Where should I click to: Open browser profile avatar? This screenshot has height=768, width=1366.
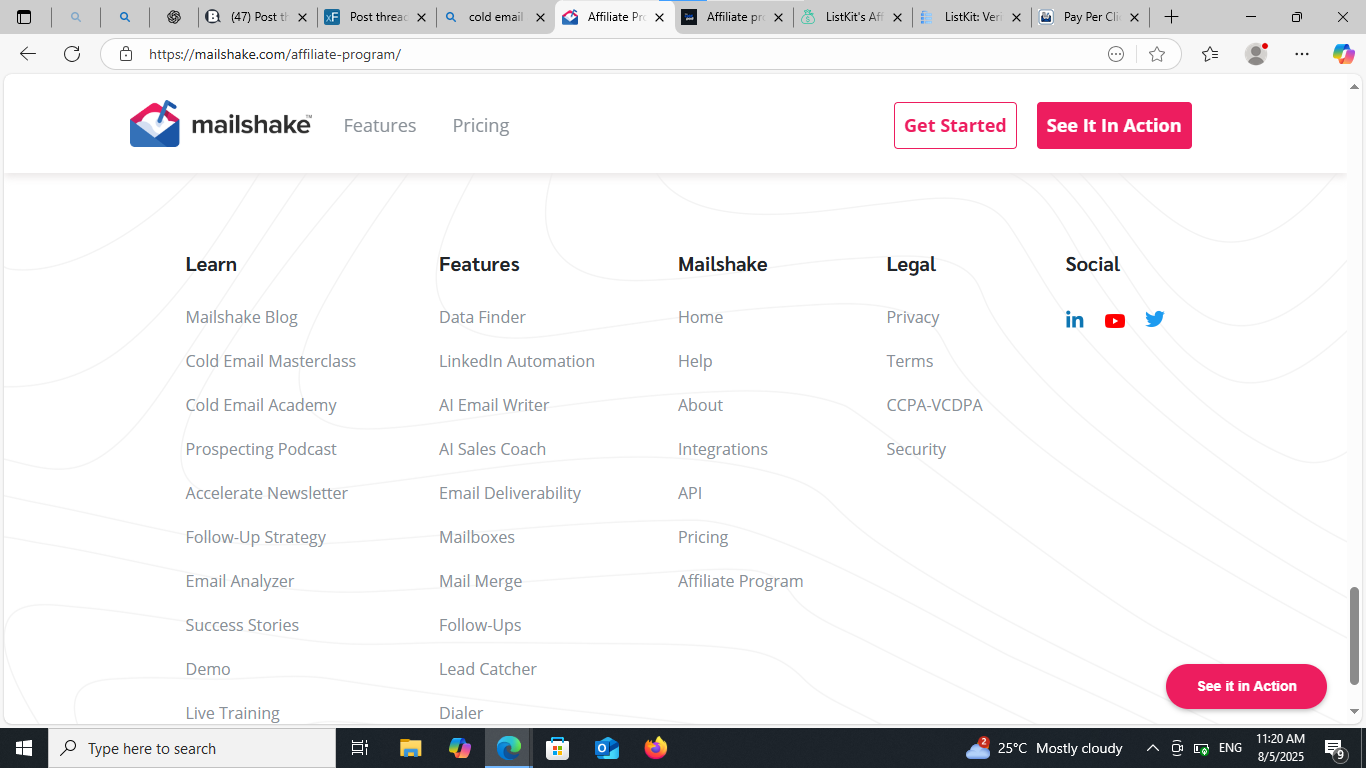(x=1256, y=54)
